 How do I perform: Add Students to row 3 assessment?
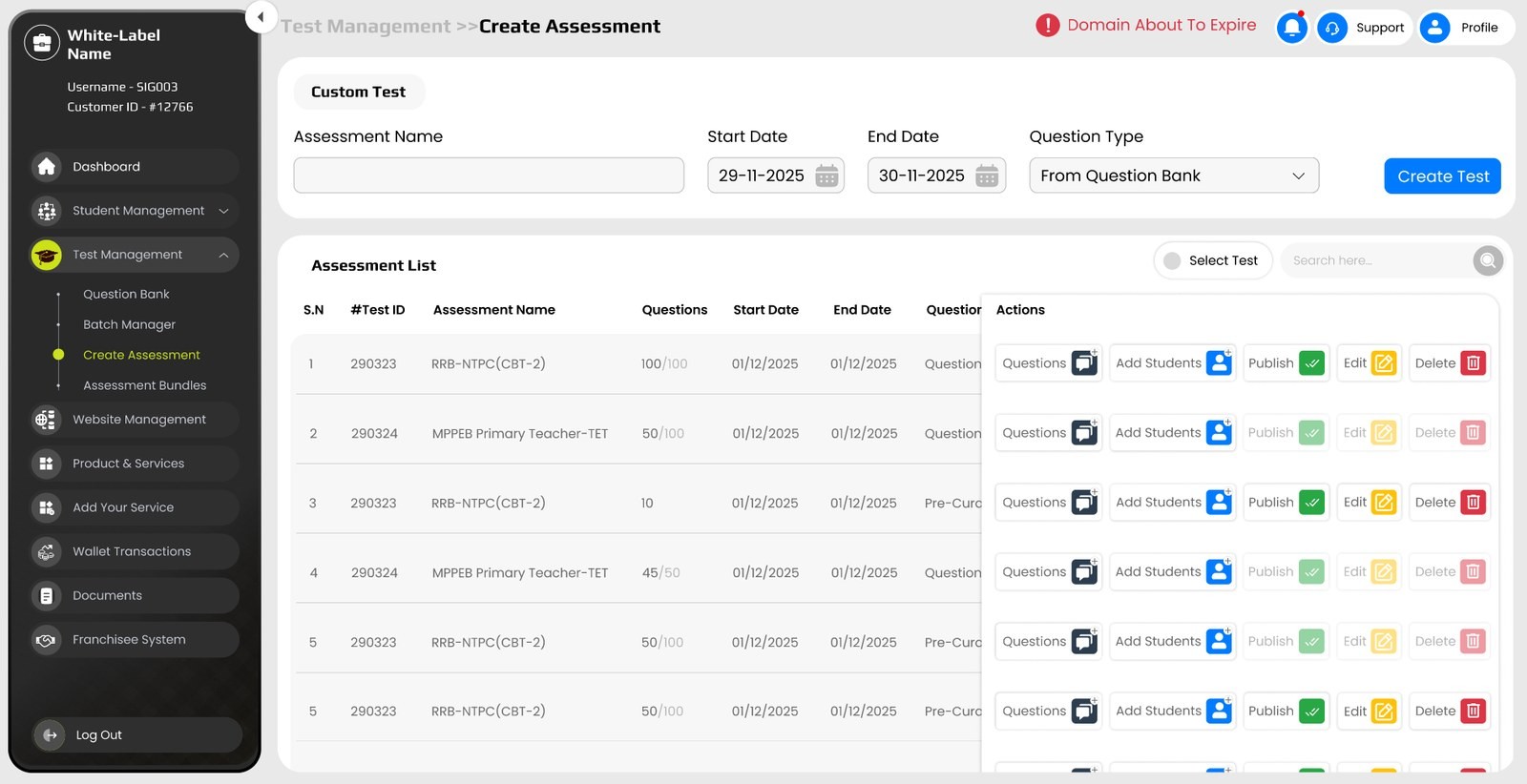click(1172, 503)
